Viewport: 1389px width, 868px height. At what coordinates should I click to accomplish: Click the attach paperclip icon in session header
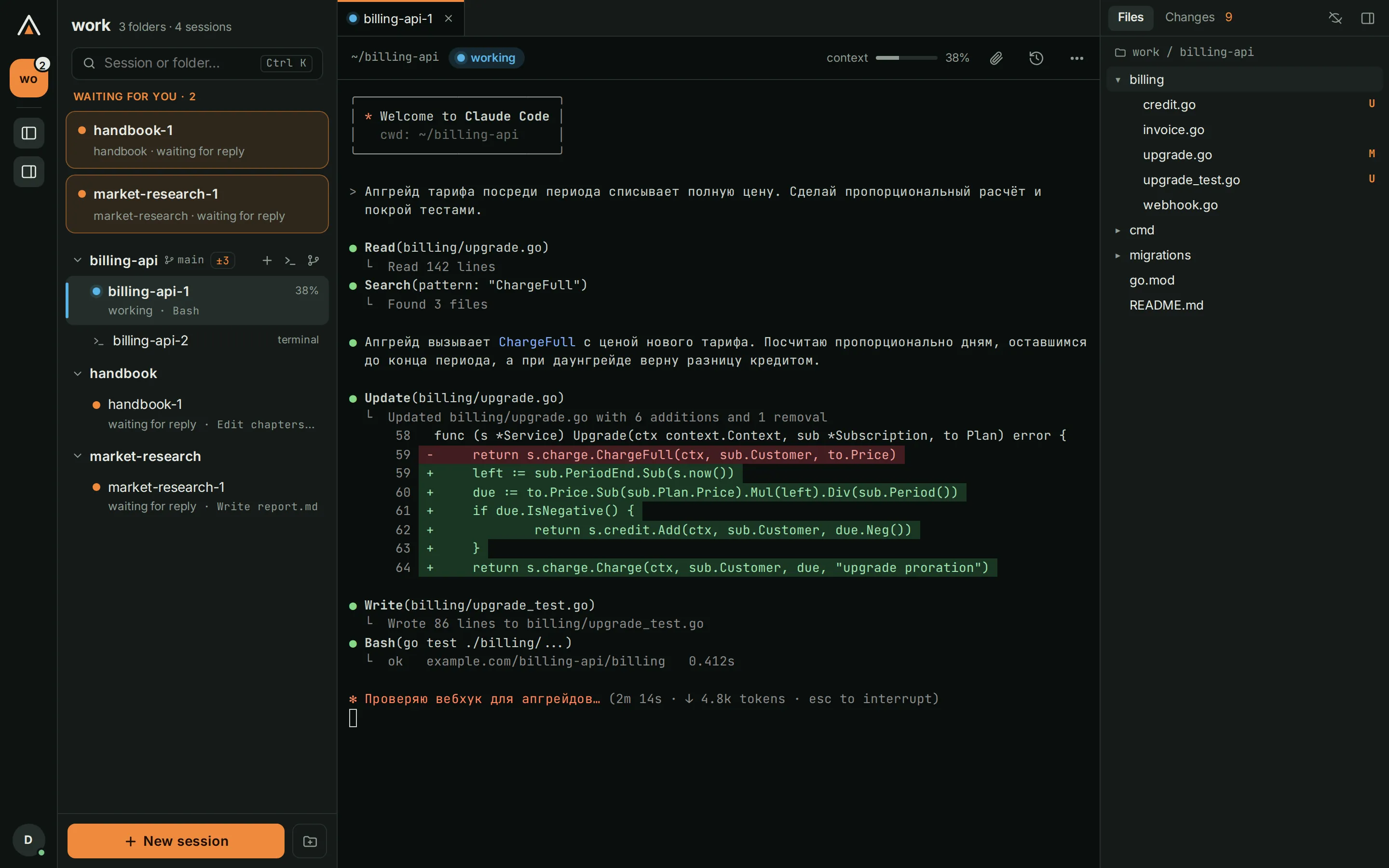click(996, 58)
